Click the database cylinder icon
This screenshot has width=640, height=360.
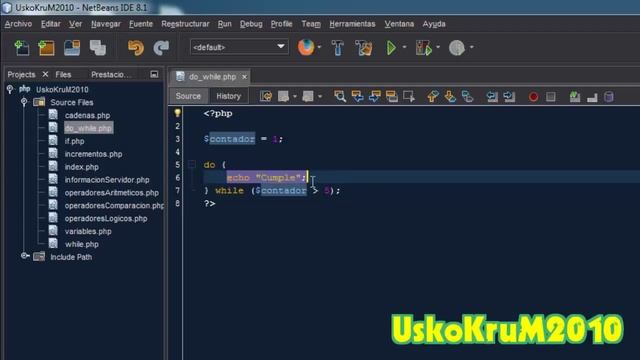click(x=609, y=97)
